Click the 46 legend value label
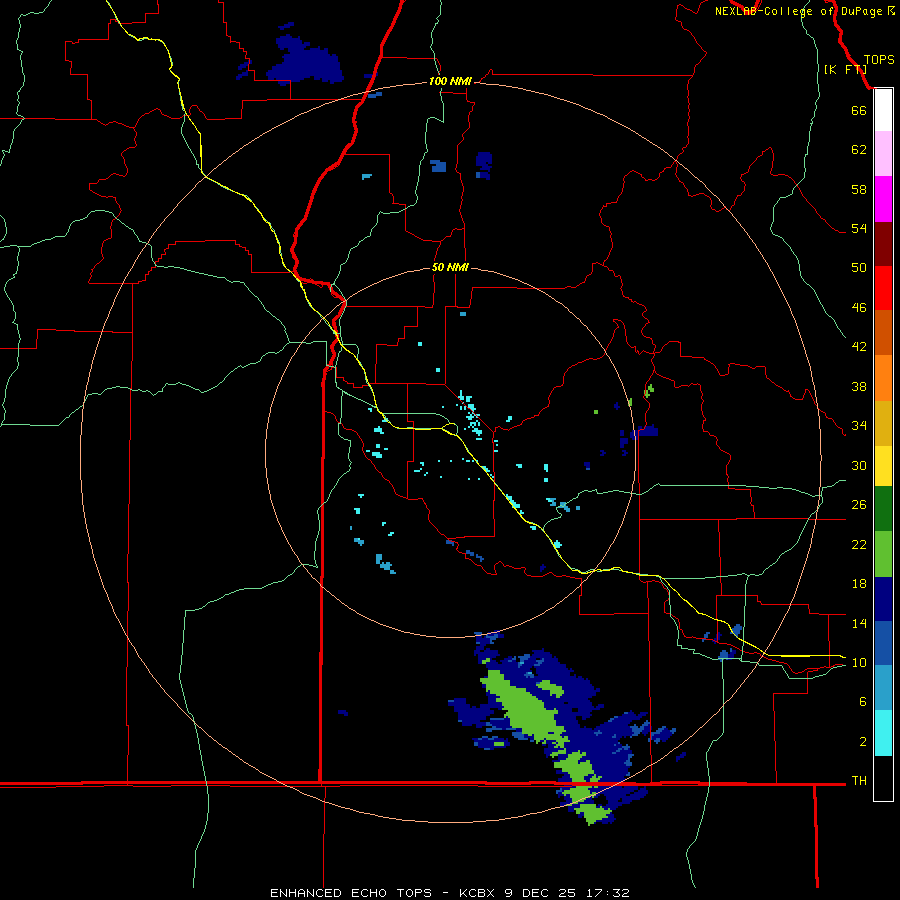The height and width of the screenshot is (900, 900). pyautogui.click(x=859, y=308)
